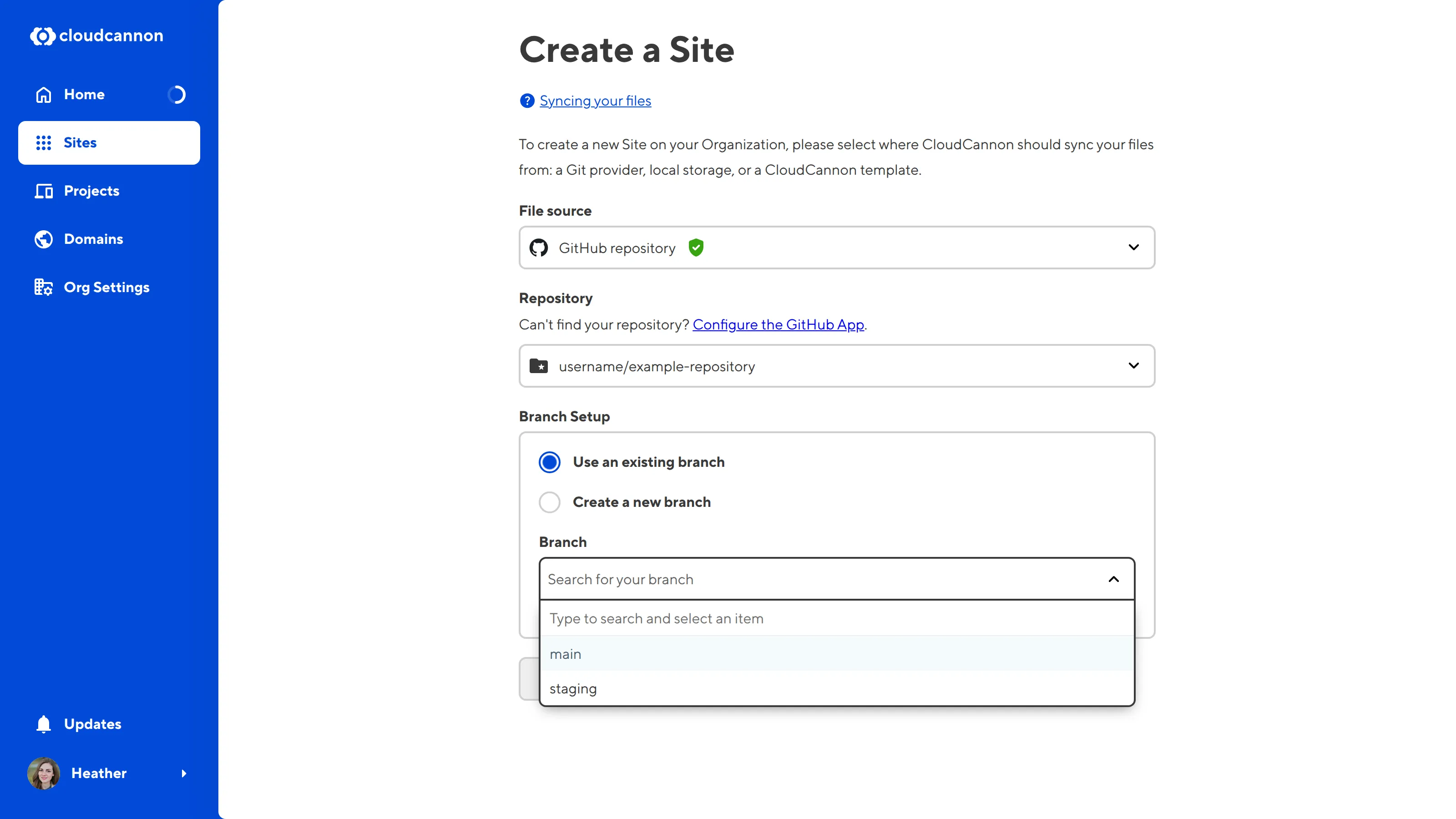Expand the Repository selector

click(x=1134, y=366)
